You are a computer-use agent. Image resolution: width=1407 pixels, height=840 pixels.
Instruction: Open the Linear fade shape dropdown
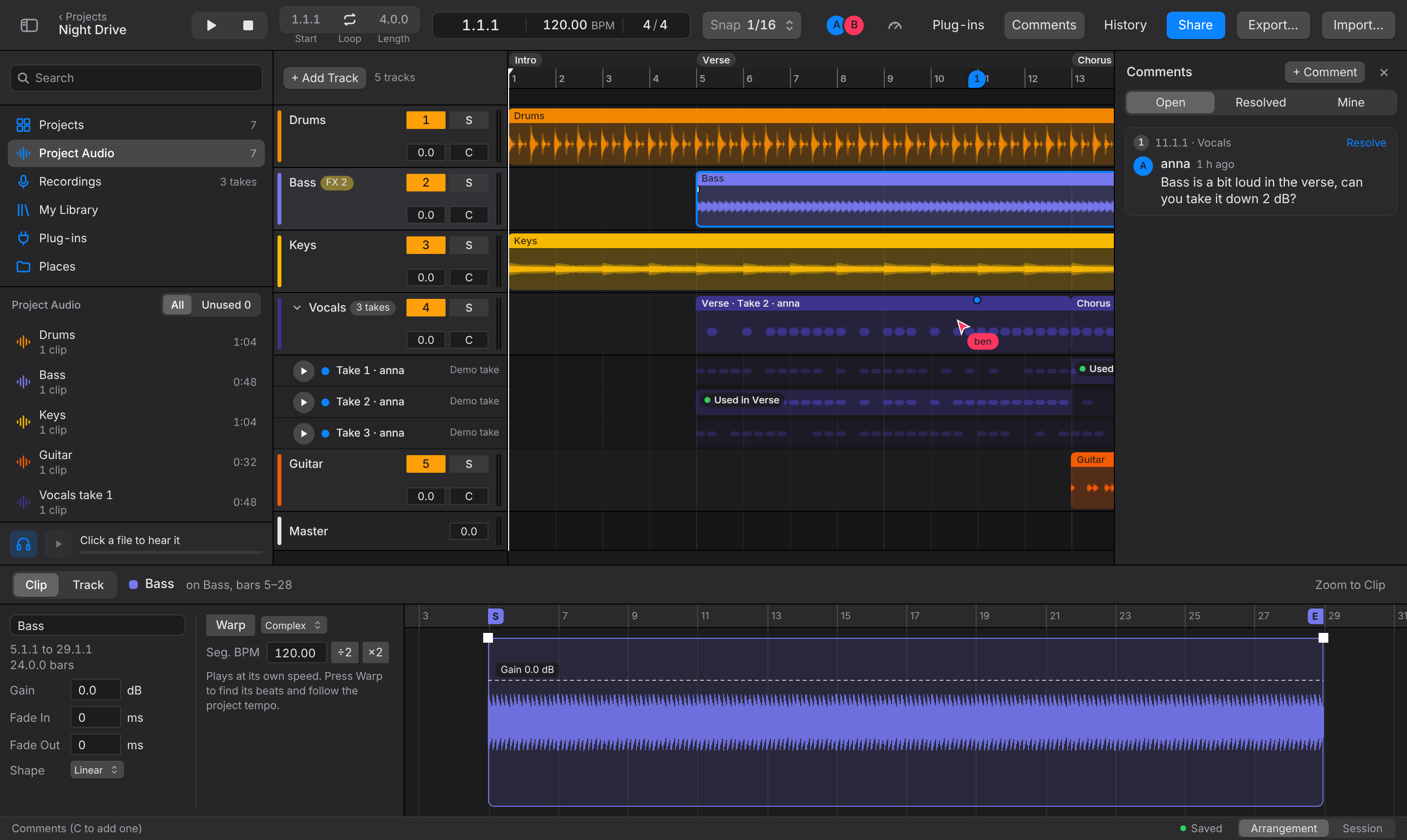tap(97, 770)
